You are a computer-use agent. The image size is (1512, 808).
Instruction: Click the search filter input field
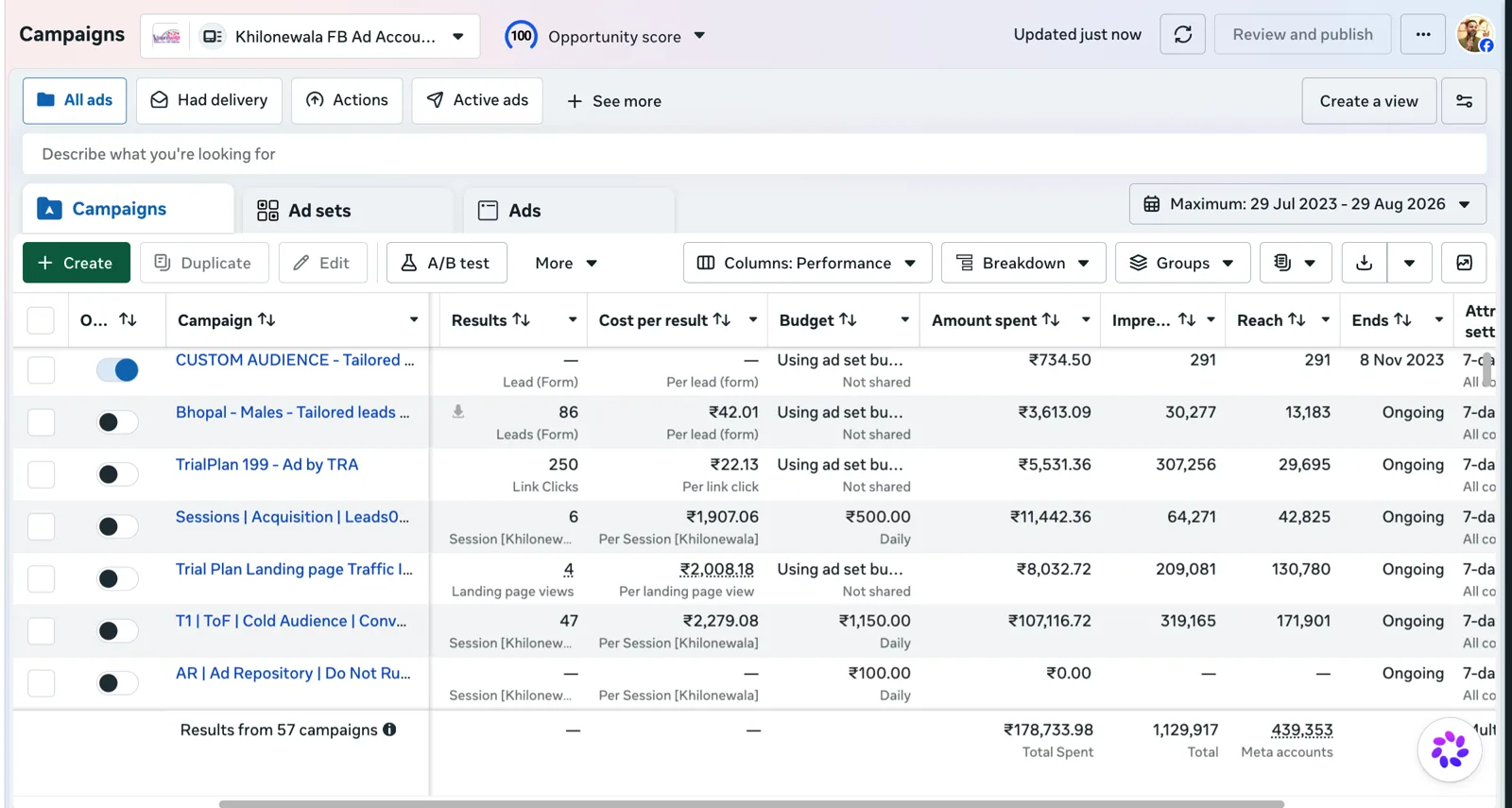point(754,154)
